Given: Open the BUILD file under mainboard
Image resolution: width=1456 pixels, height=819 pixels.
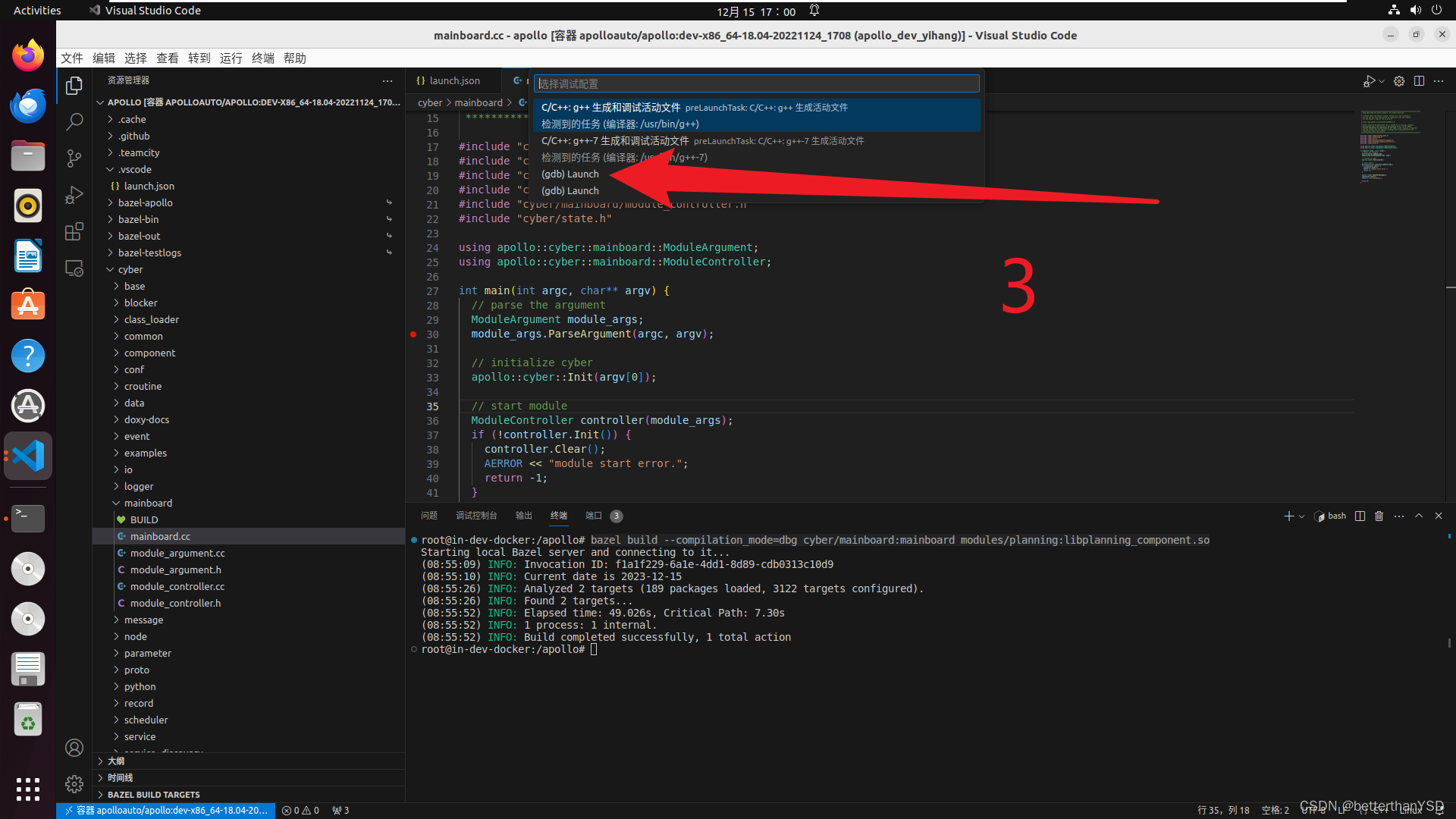Looking at the screenshot, I should [x=143, y=520].
